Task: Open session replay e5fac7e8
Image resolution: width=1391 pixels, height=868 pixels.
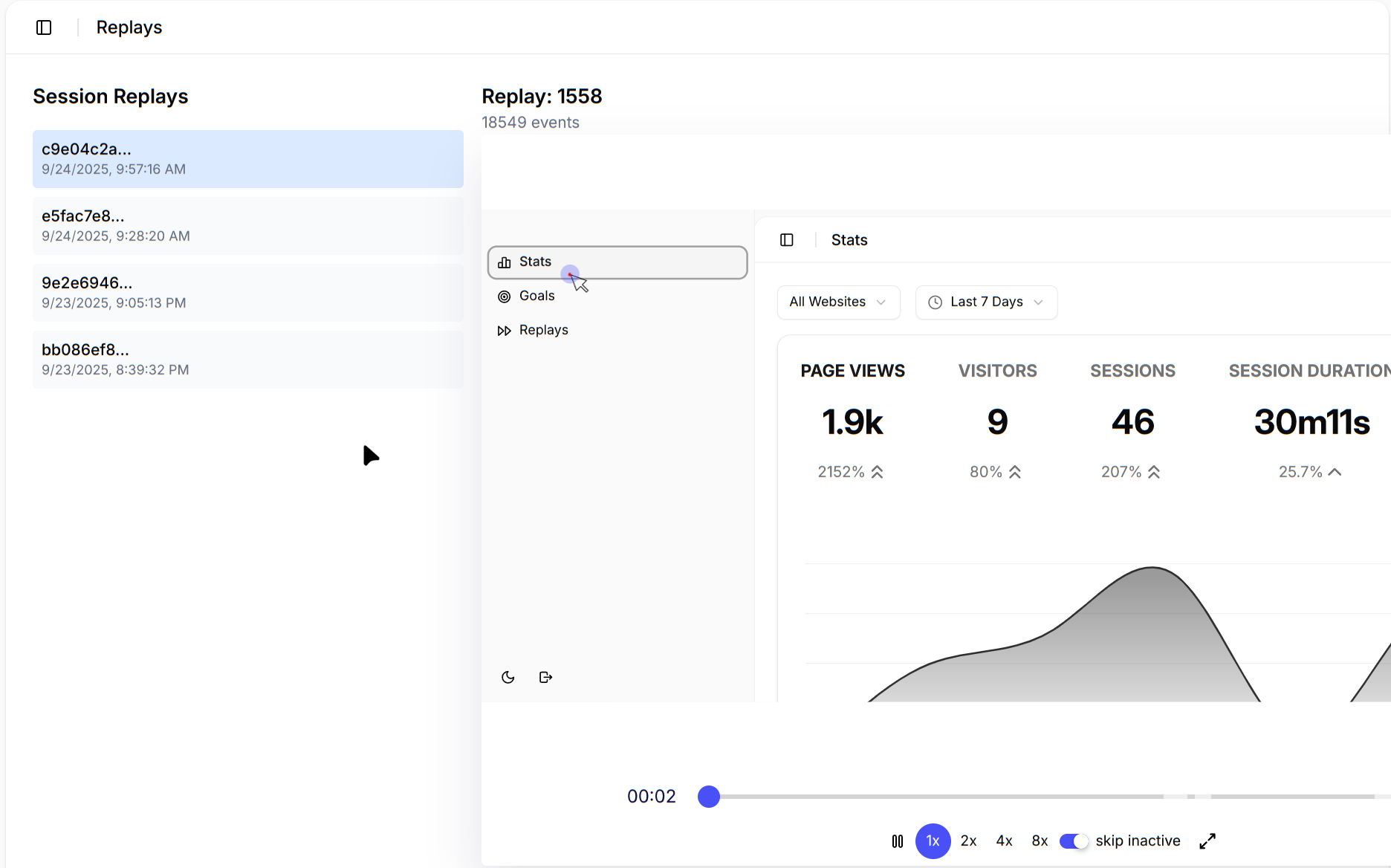Action: click(247, 225)
